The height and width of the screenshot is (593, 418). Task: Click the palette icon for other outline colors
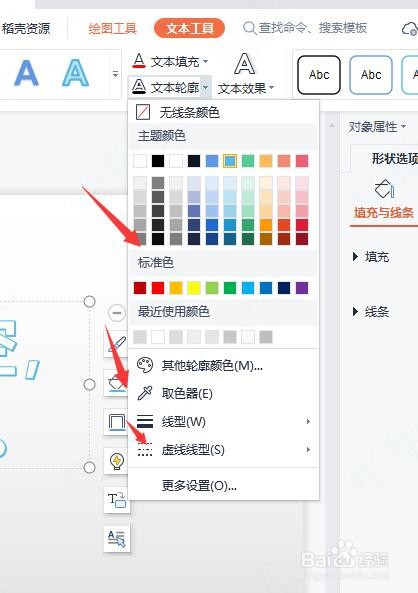145,365
